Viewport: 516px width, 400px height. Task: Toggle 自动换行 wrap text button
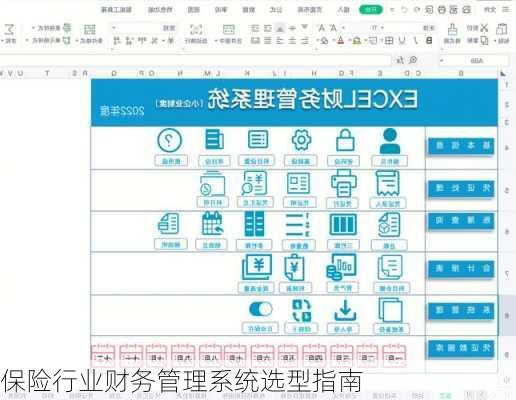coord(196,33)
